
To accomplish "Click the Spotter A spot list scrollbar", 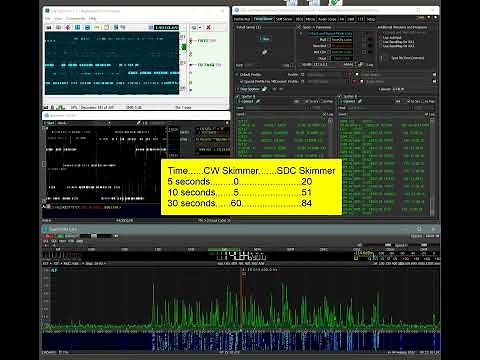I will 330,137.
